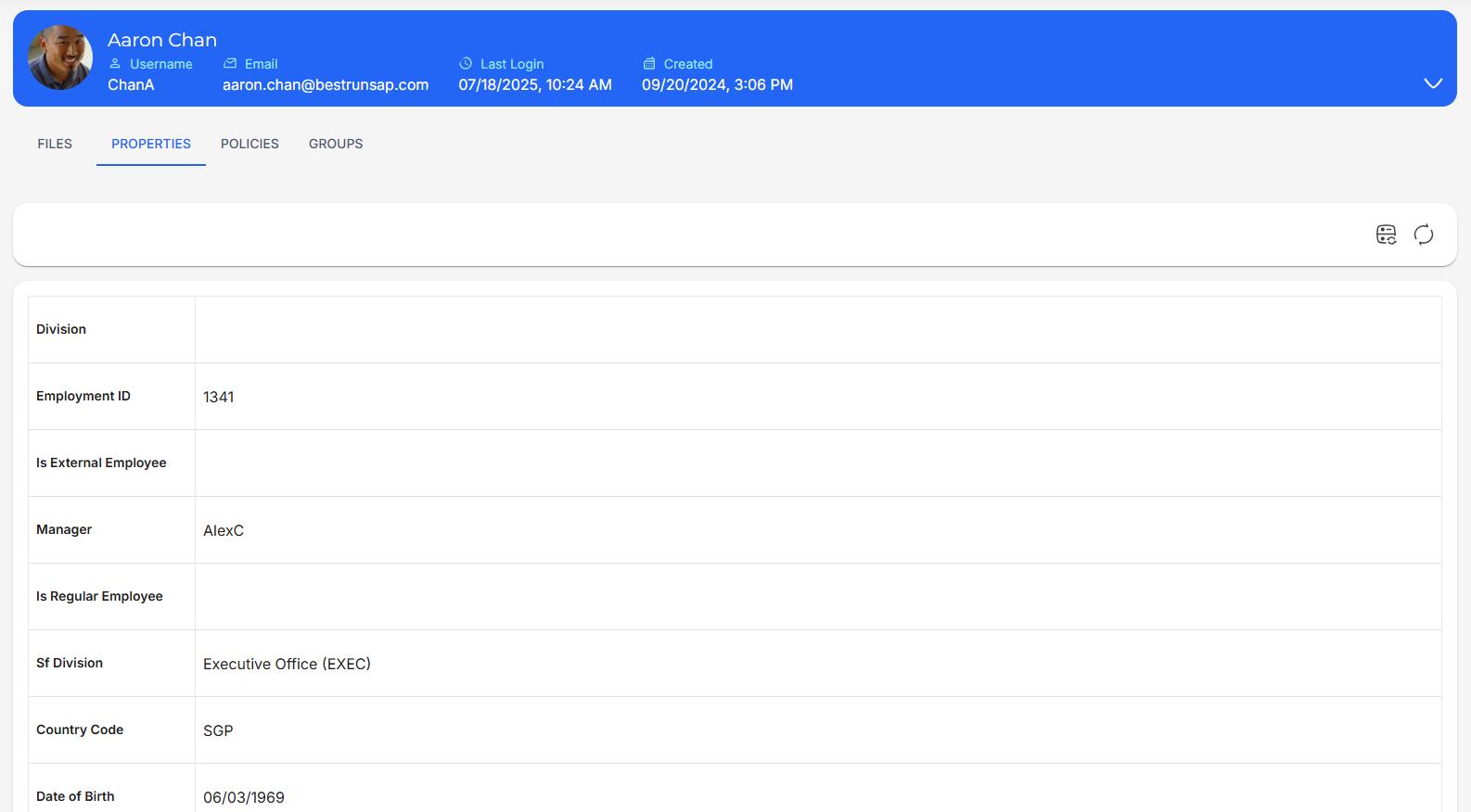Click Aaron Chan's profile photo

[x=60, y=57]
